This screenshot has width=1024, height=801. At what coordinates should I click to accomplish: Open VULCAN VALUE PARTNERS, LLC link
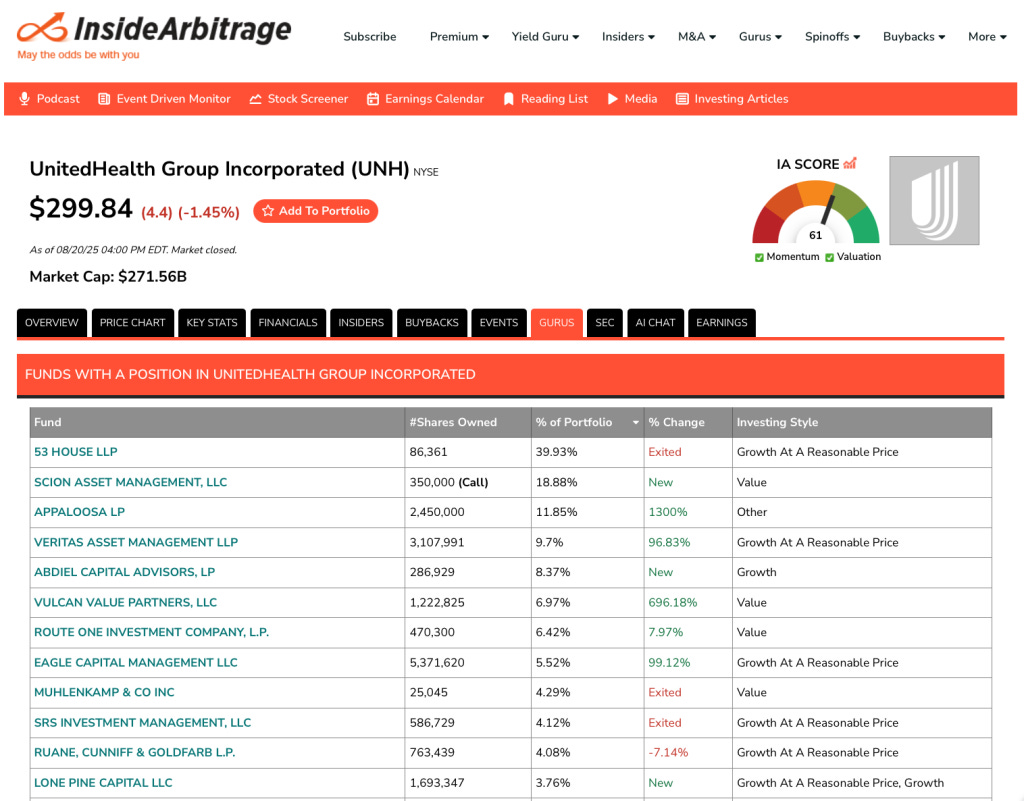125,603
